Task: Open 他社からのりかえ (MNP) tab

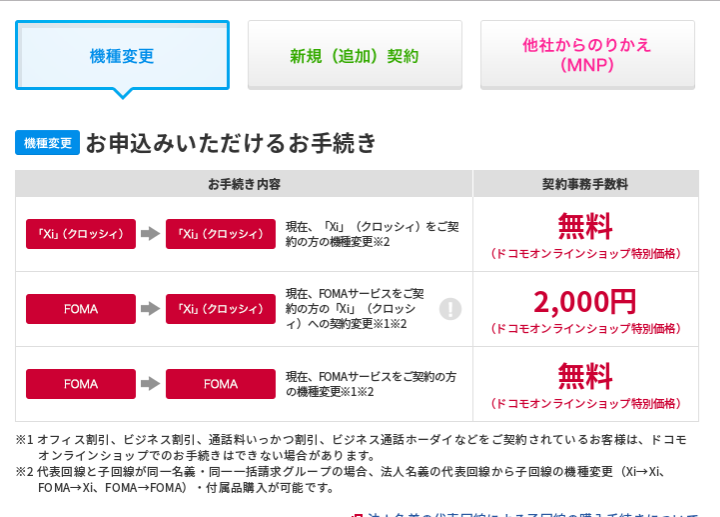Action: pos(587,55)
